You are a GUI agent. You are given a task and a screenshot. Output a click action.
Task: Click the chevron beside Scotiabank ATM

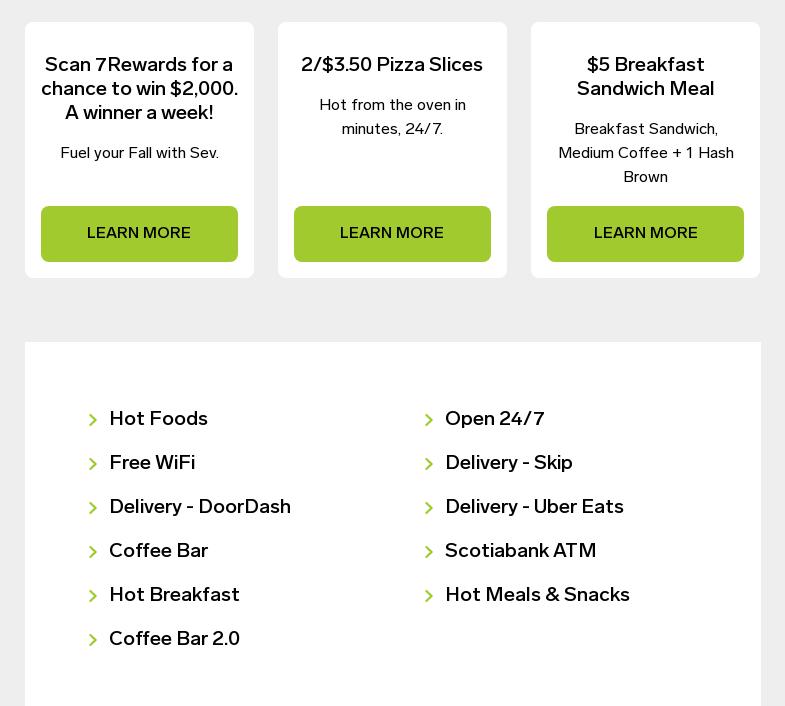click(x=429, y=552)
